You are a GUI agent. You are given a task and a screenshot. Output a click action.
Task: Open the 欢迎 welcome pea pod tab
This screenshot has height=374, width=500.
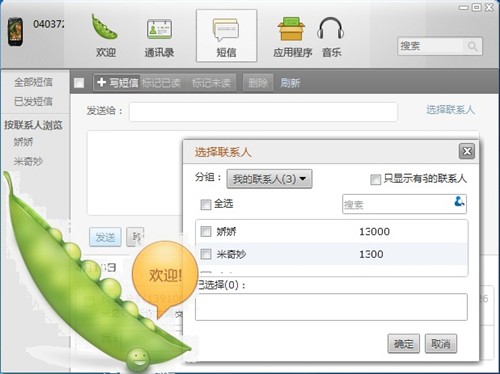coord(105,36)
